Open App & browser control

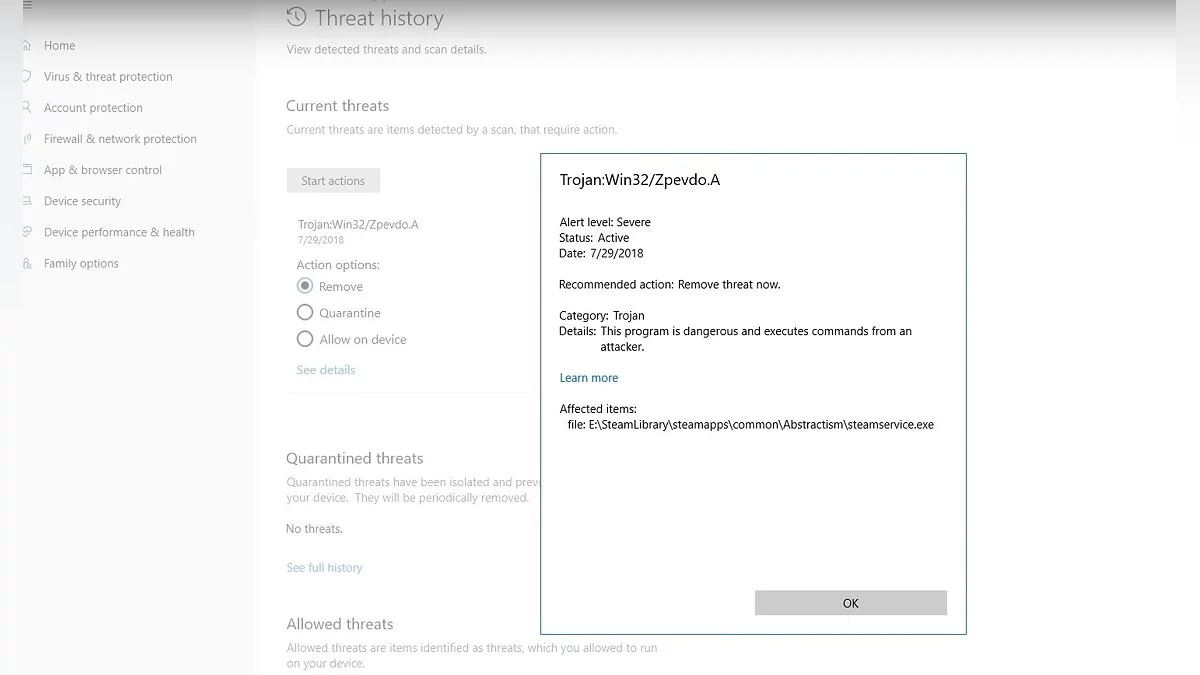[x=103, y=170]
